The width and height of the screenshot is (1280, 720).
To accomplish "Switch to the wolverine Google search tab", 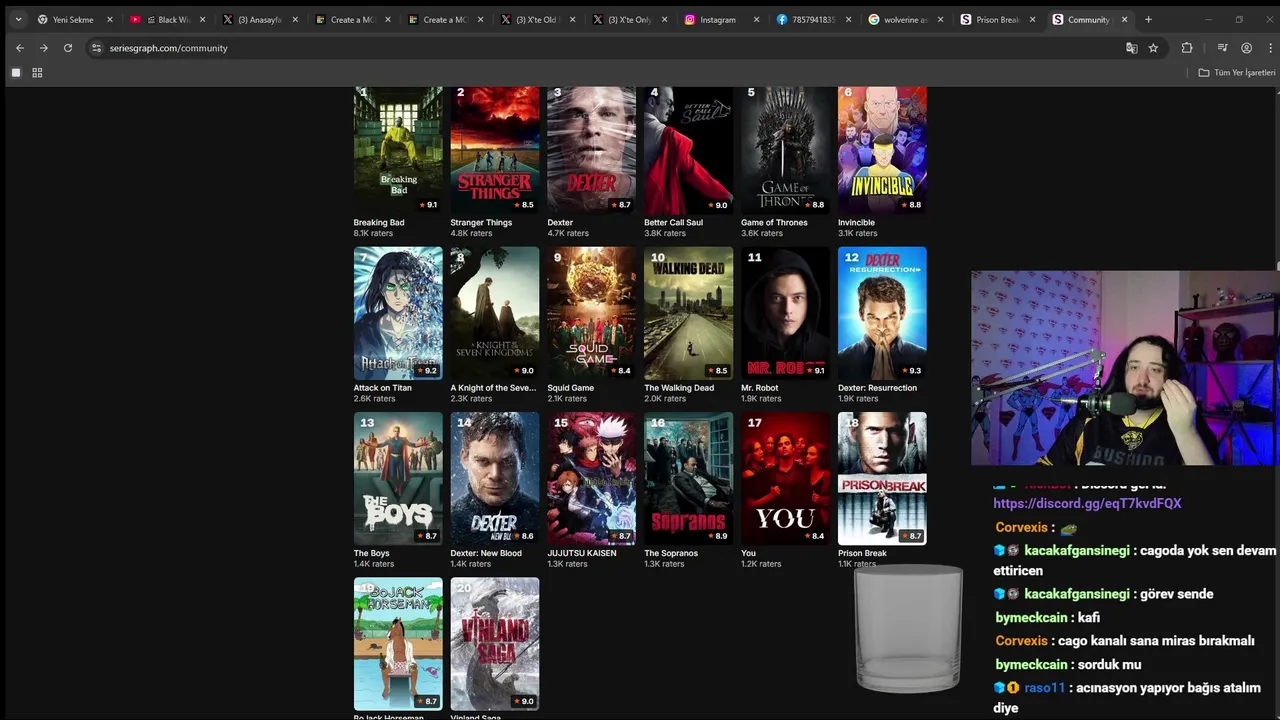I will tap(905, 19).
